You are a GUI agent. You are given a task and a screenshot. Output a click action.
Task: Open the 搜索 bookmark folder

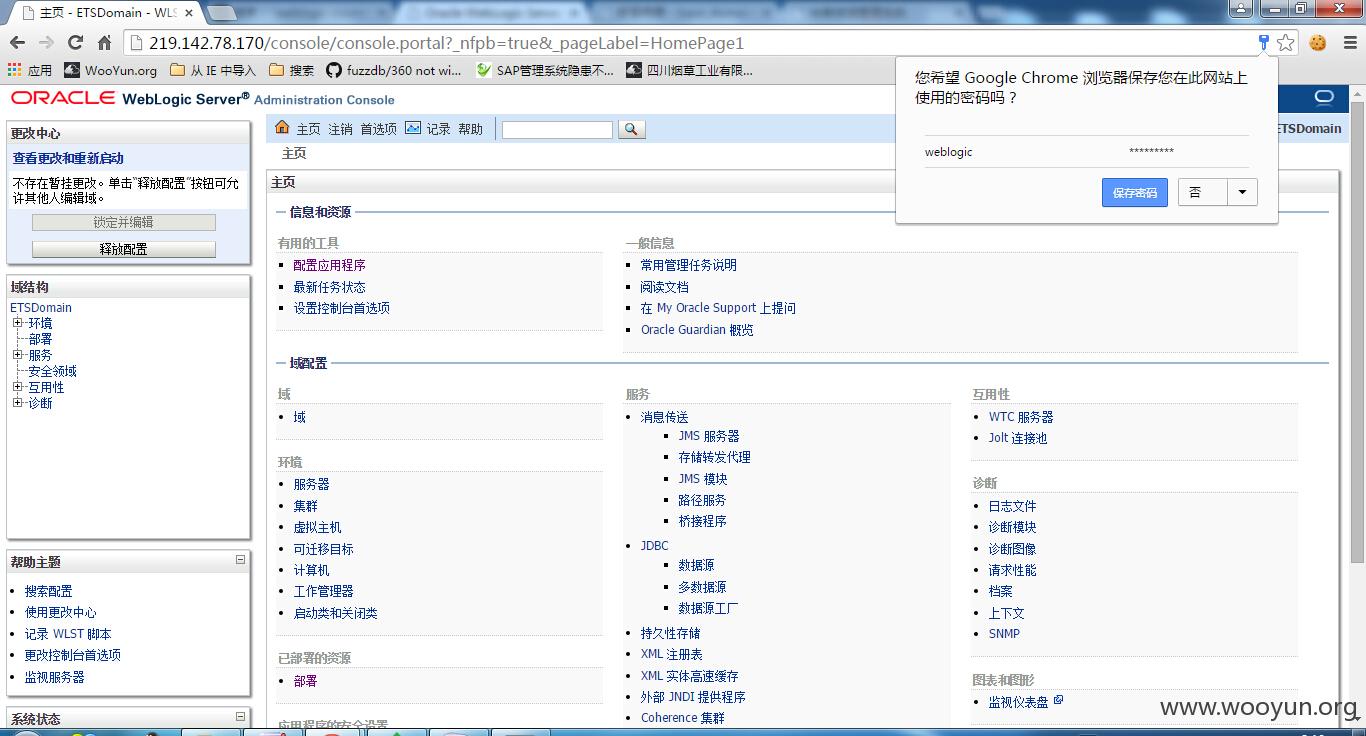[291, 70]
